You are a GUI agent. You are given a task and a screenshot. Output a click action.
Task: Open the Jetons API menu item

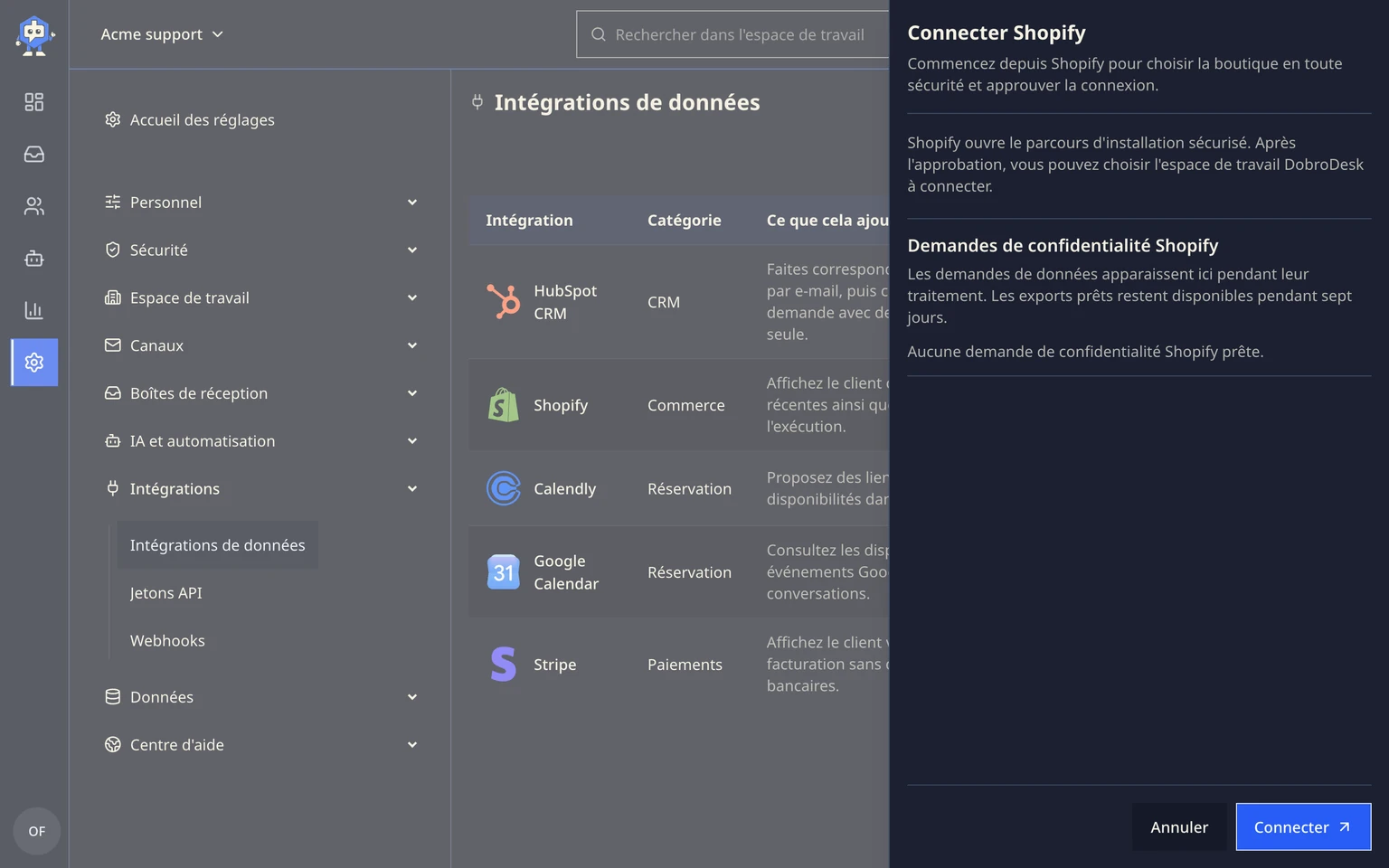pos(166,593)
